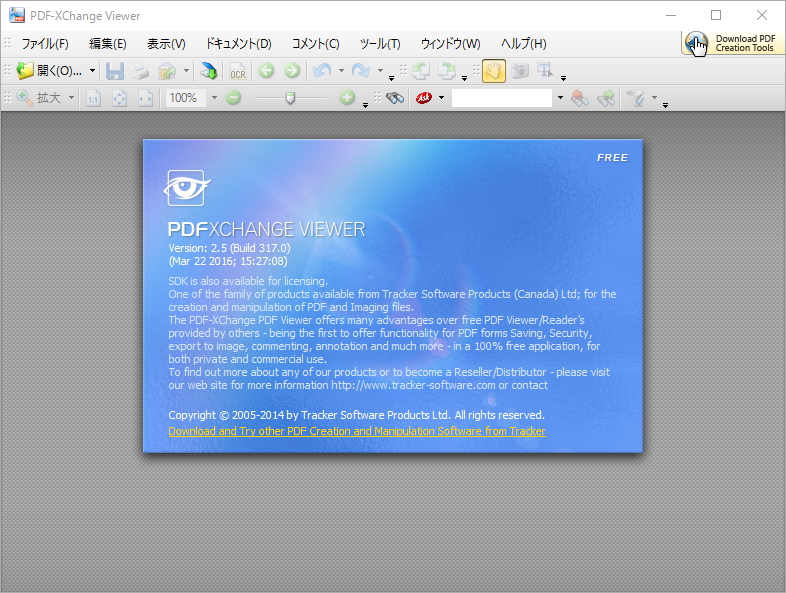
Task: Expand the Redo history dropdown arrow
Action: point(380,71)
